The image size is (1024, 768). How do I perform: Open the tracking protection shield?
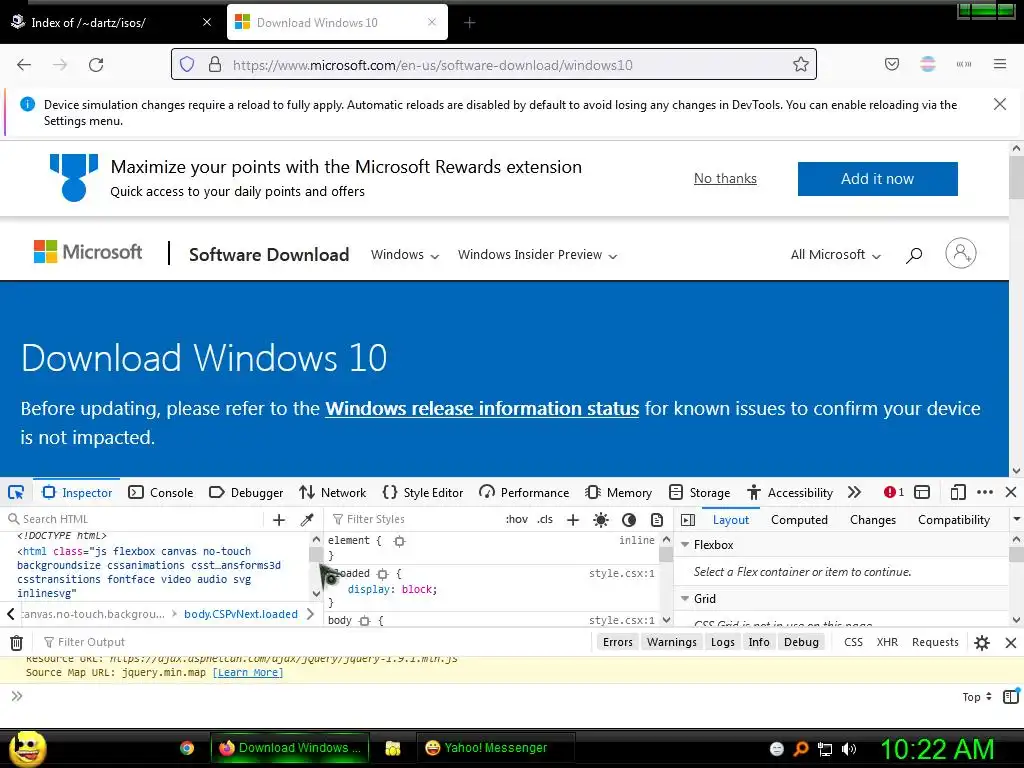click(x=187, y=64)
